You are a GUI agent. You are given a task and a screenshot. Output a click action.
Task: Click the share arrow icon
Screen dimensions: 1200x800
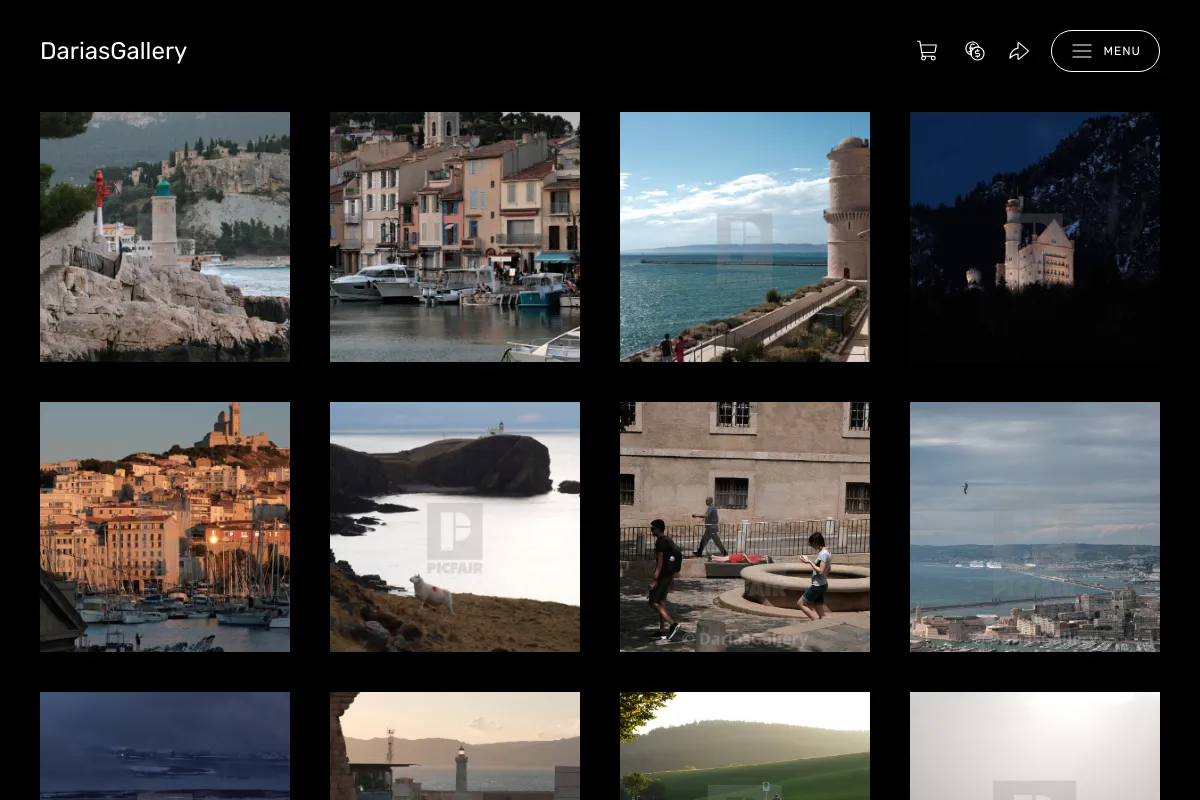(x=1019, y=51)
